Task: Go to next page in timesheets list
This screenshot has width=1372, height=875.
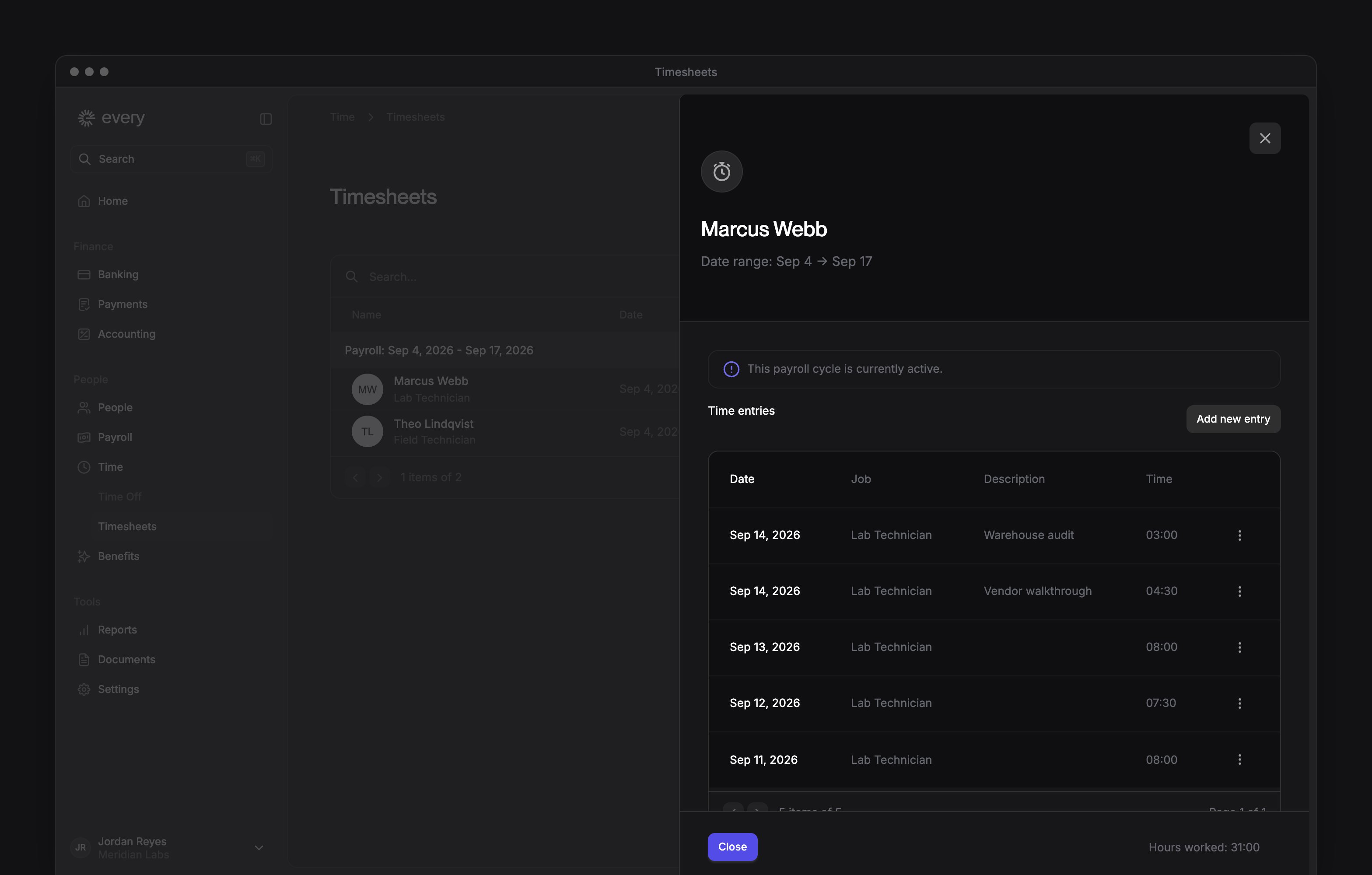Action: pos(379,477)
